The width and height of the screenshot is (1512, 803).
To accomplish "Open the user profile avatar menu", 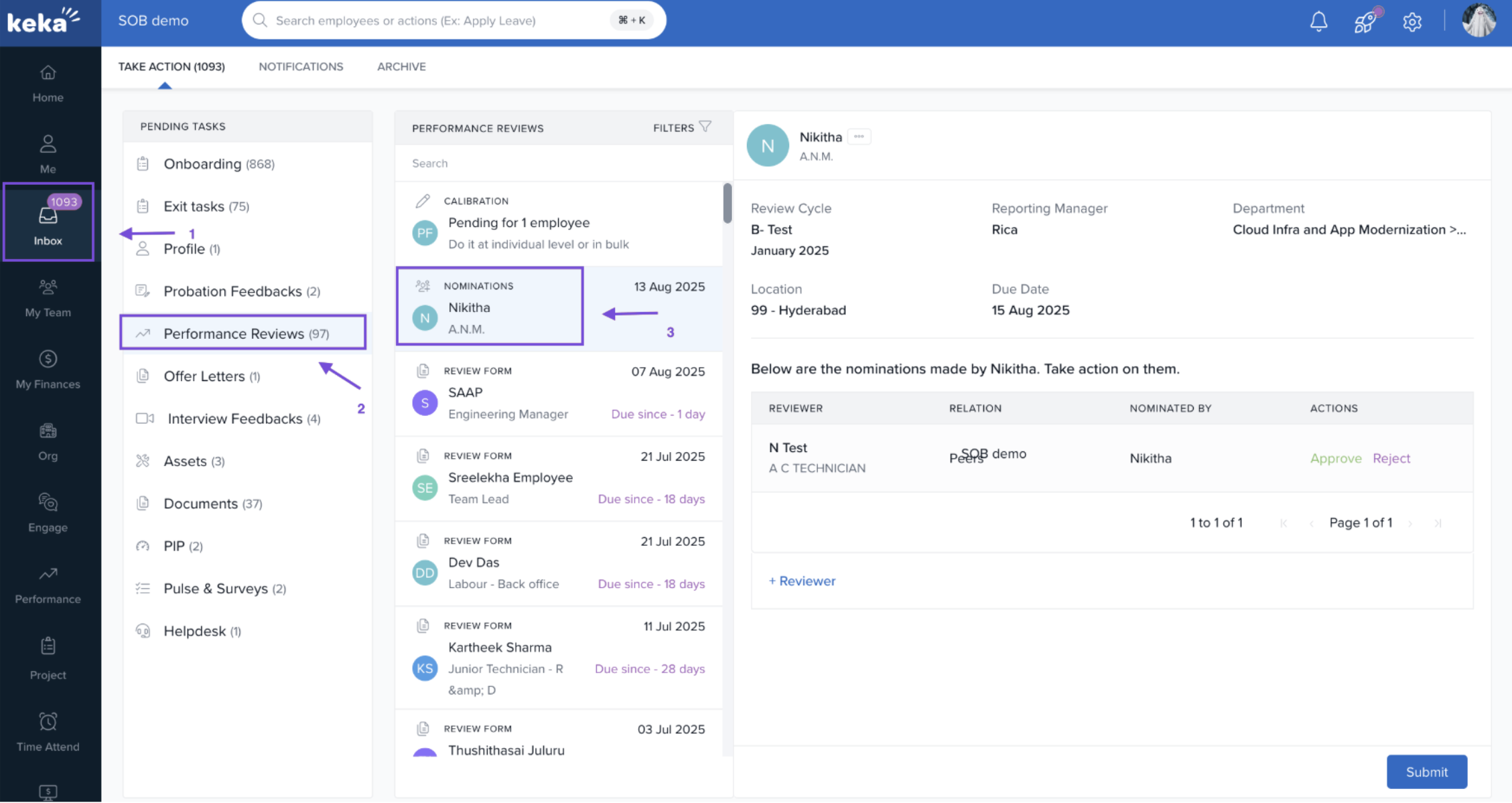I will coord(1479,21).
